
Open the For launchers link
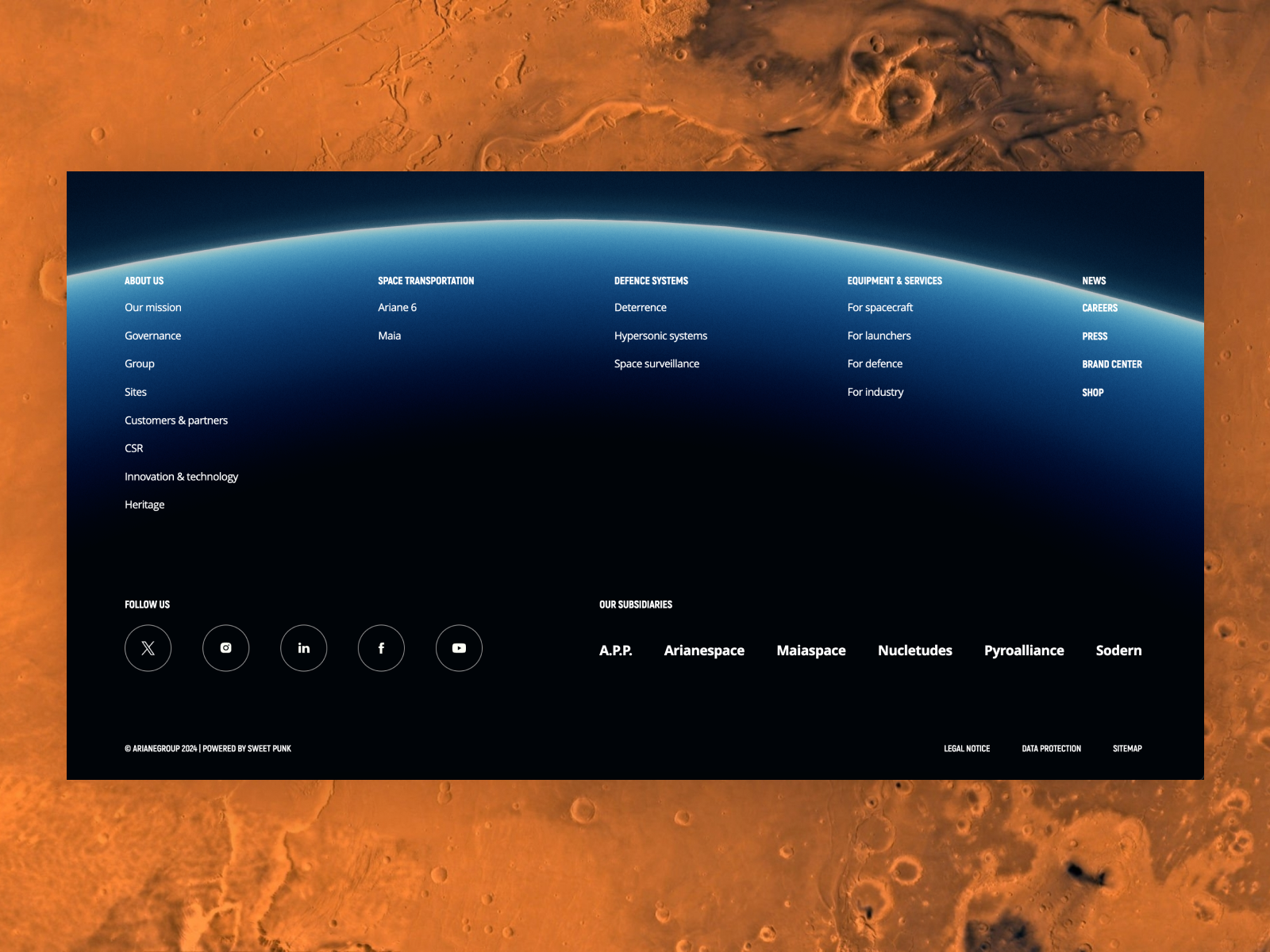point(879,336)
